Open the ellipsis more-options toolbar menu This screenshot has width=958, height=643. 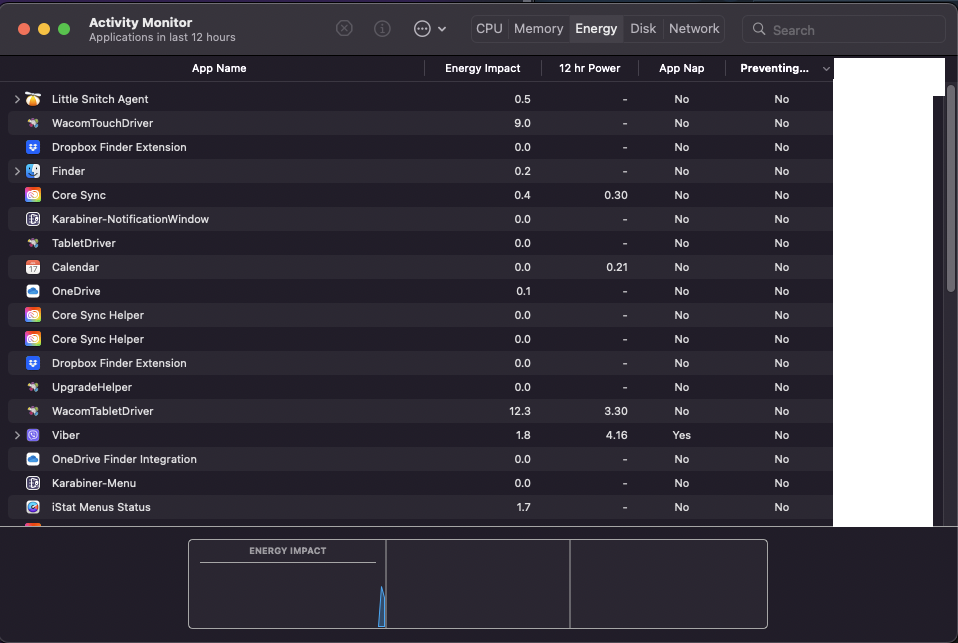pyautogui.click(x=430, y=29)
